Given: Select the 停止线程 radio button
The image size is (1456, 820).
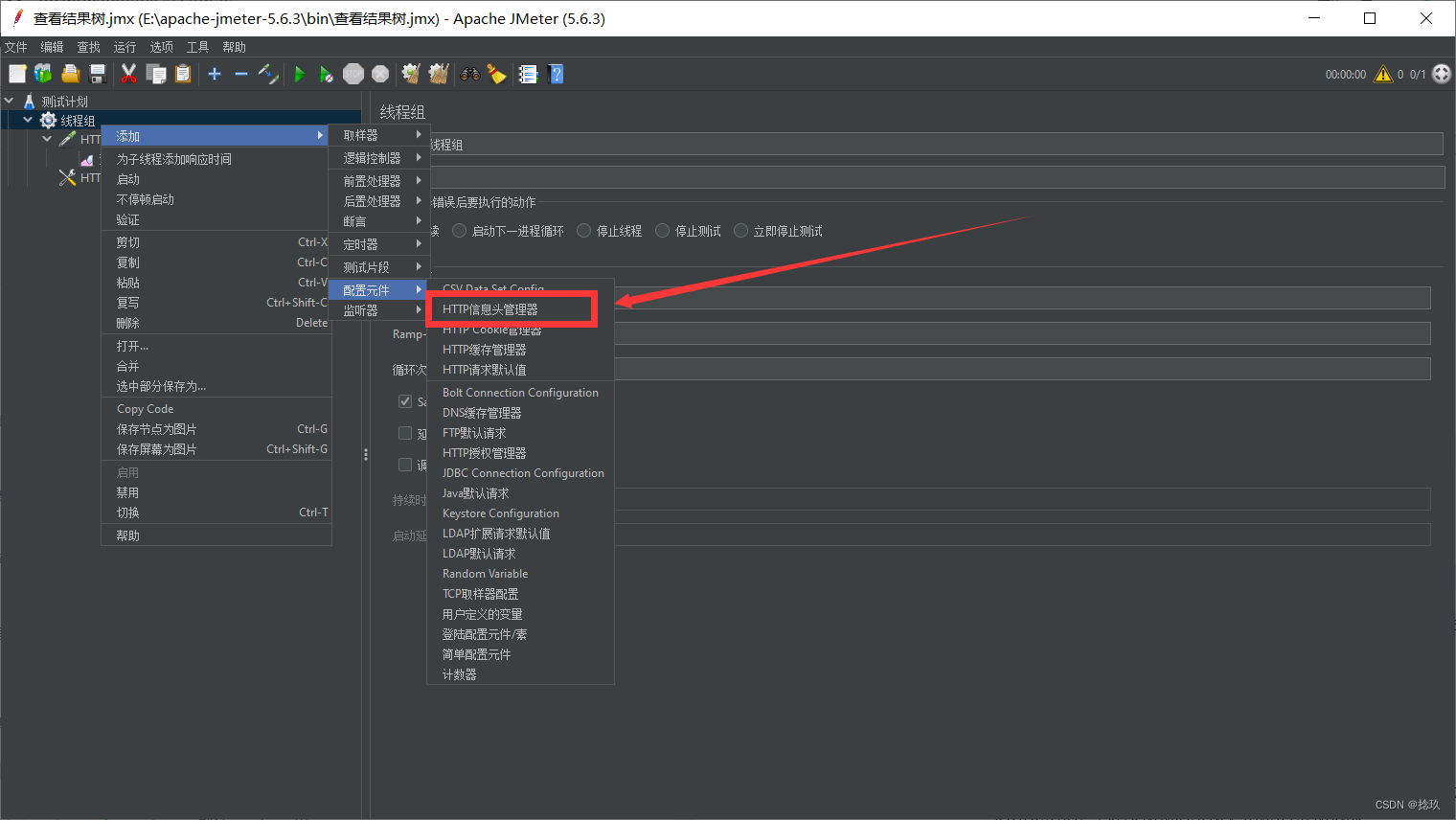Looking at the screenshot, I should click(x=583, y=231).
